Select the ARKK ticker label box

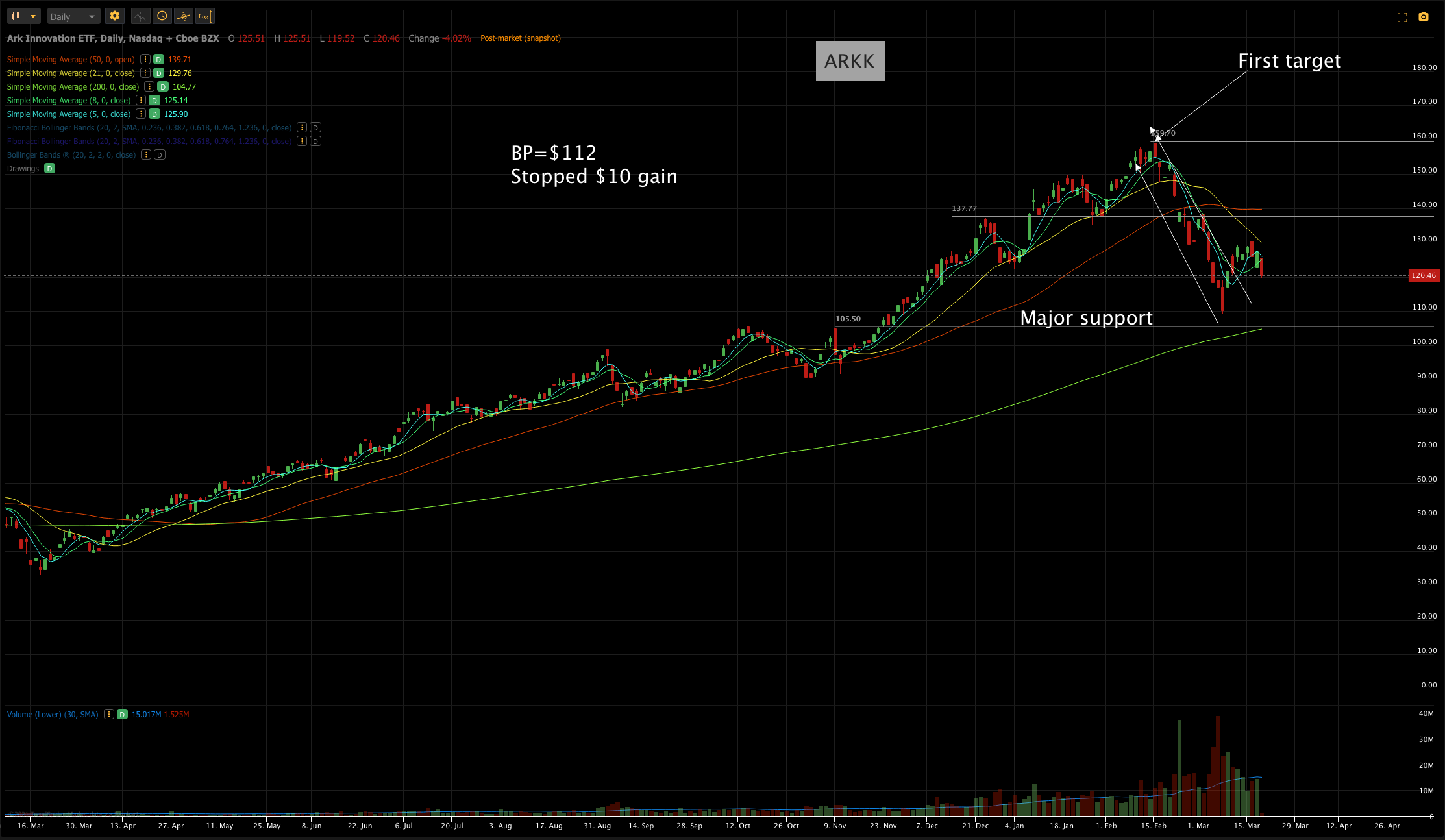click(x=850, y=61)
